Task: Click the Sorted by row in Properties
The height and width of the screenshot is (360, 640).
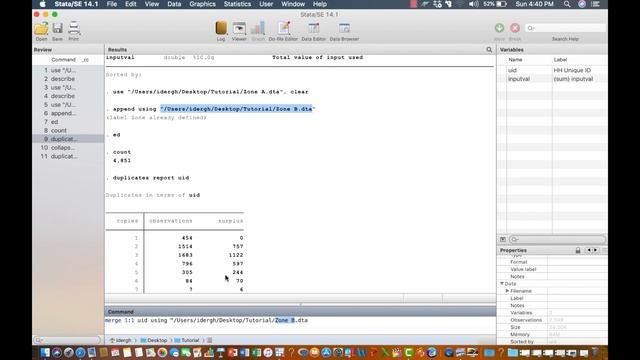Action: [x=552, y=342]
